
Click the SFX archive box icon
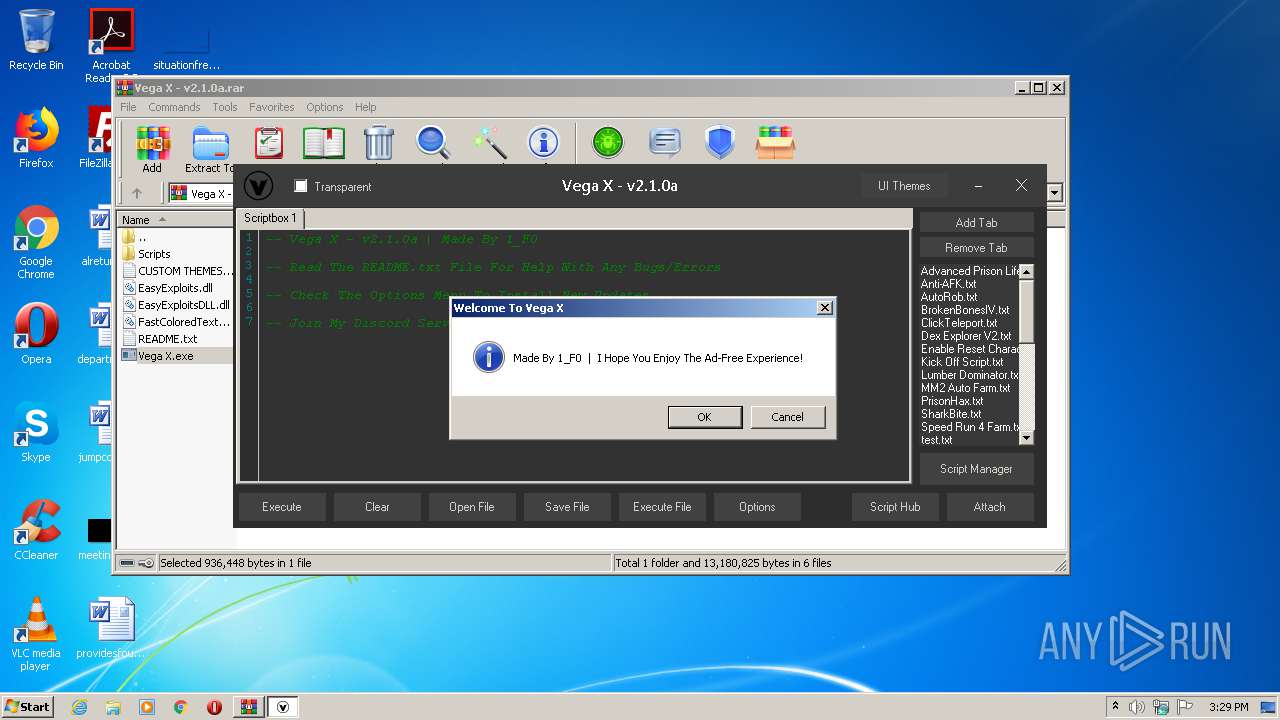tap(775, 143)
